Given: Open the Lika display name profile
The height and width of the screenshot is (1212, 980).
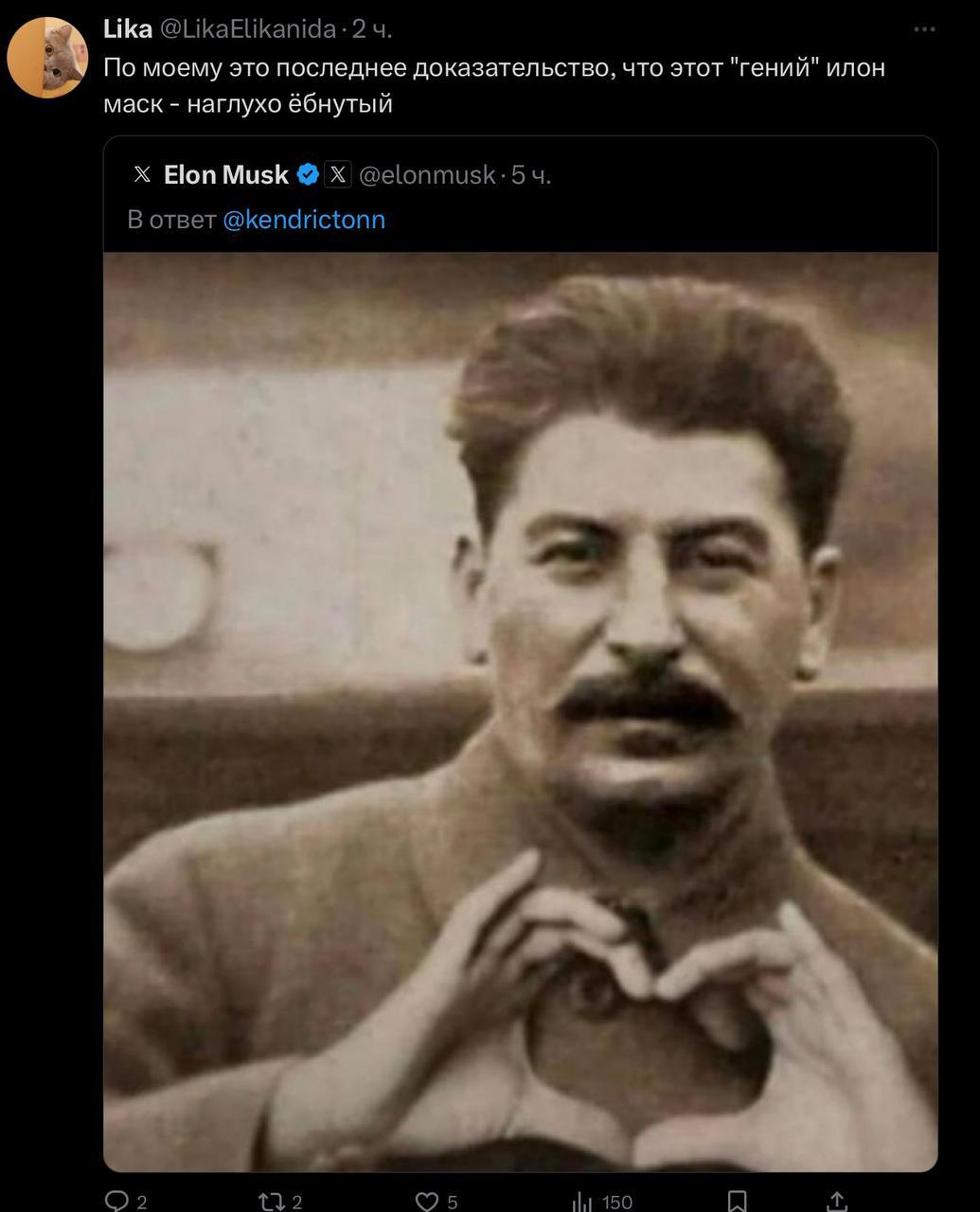Looking at the screenshot, I should 128,29.
